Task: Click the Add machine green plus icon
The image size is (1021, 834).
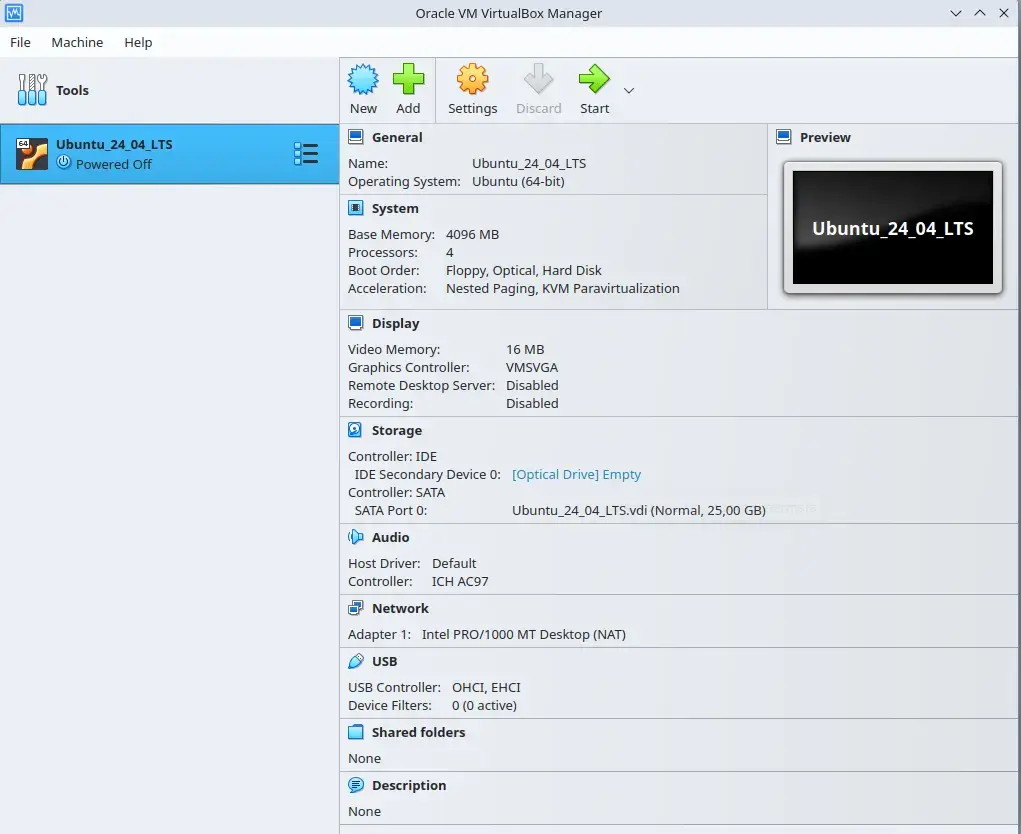Action: 408,80
